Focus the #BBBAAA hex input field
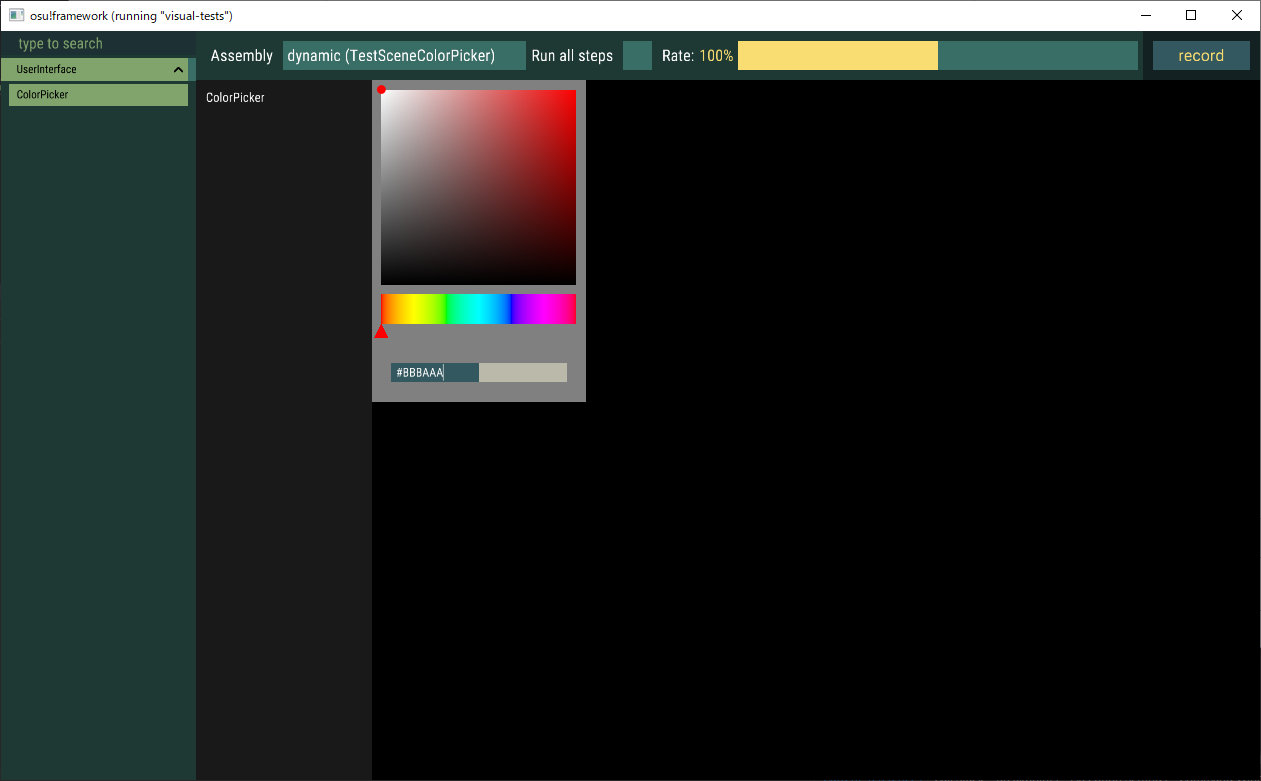This screenshot has height=781, width=1261. [x=432, y=372]
